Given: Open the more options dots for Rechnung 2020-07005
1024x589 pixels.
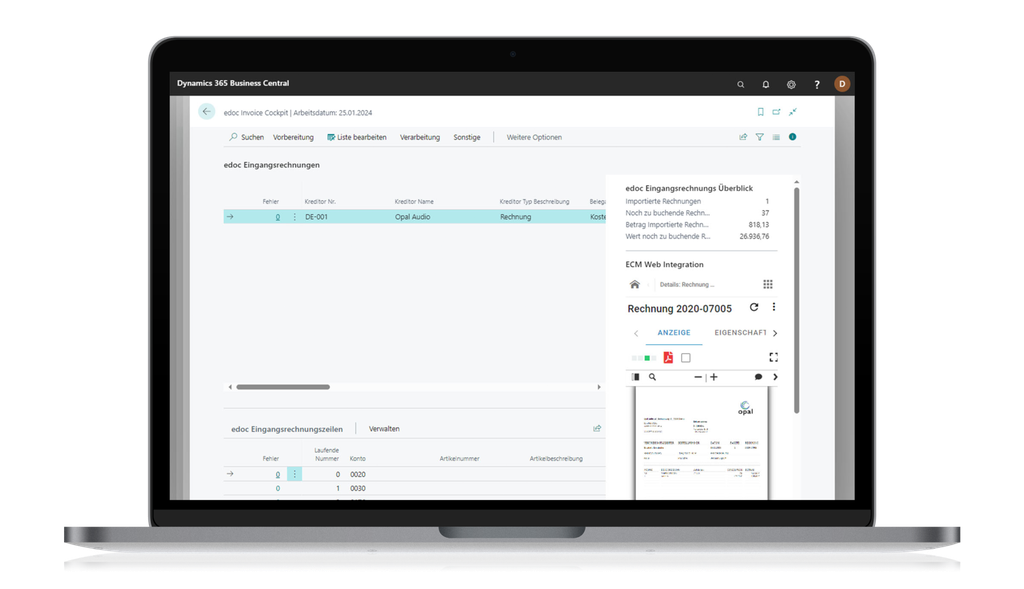Looking at the screenshot, I should tap(774, 307).
